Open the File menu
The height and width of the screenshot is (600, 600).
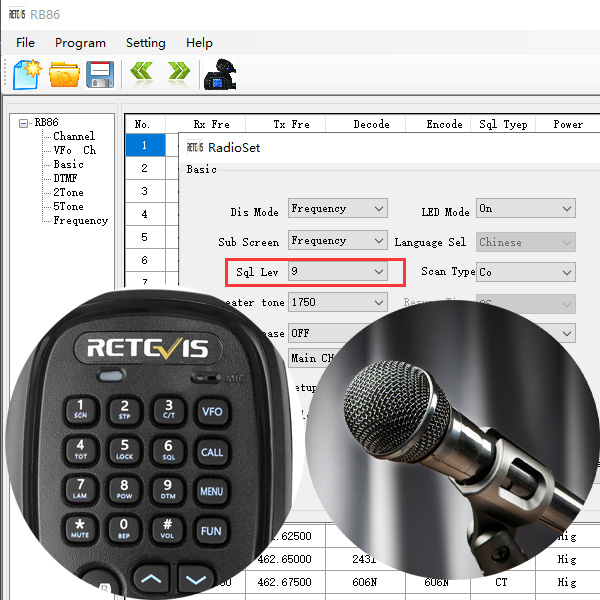pyautogui.click(x=25, y=42)
